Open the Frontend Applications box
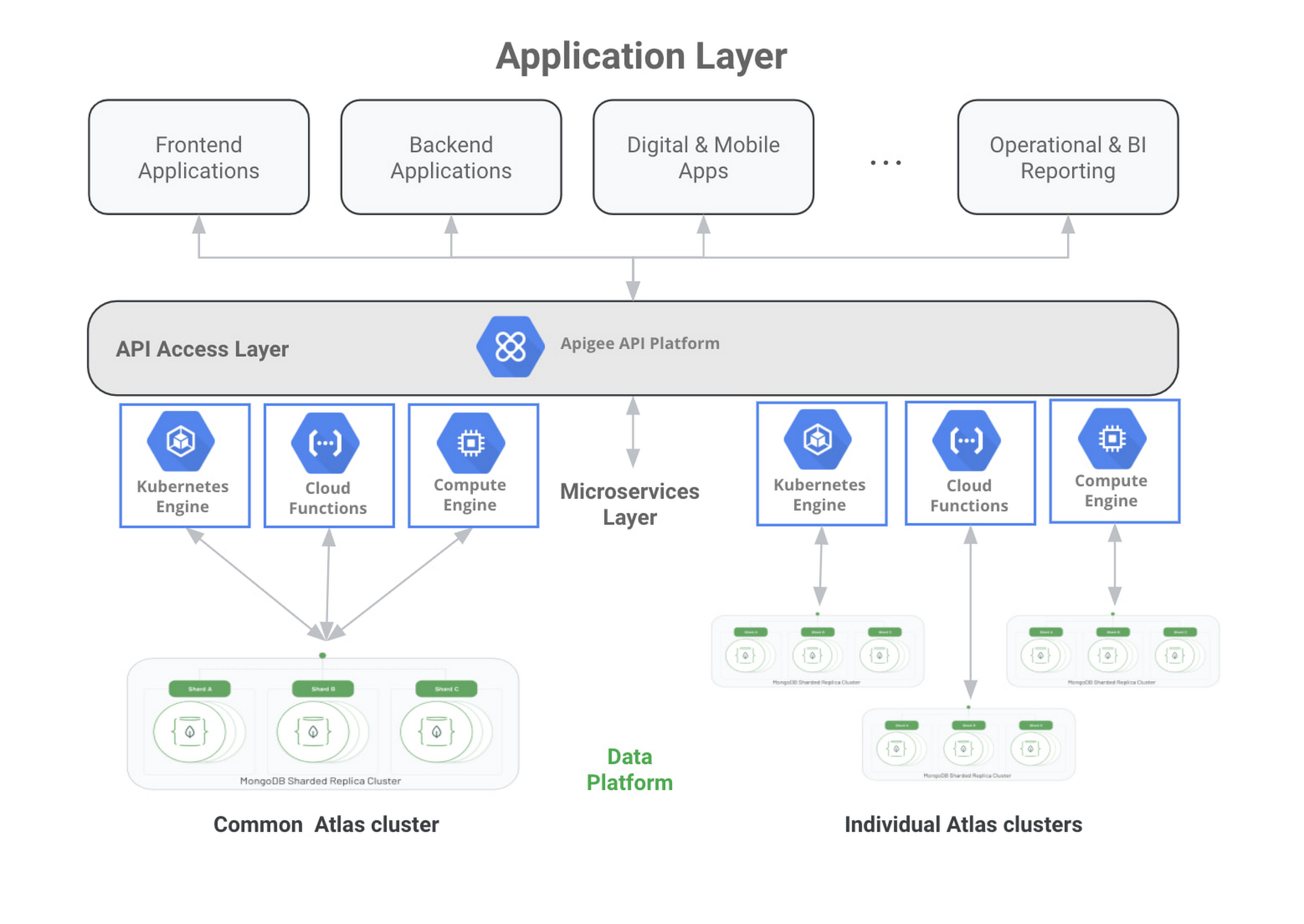 coord(198,157)
